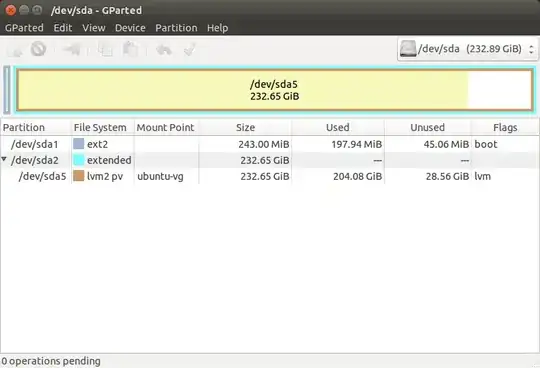Click the lvm2 pv file system label

[105, 176]
